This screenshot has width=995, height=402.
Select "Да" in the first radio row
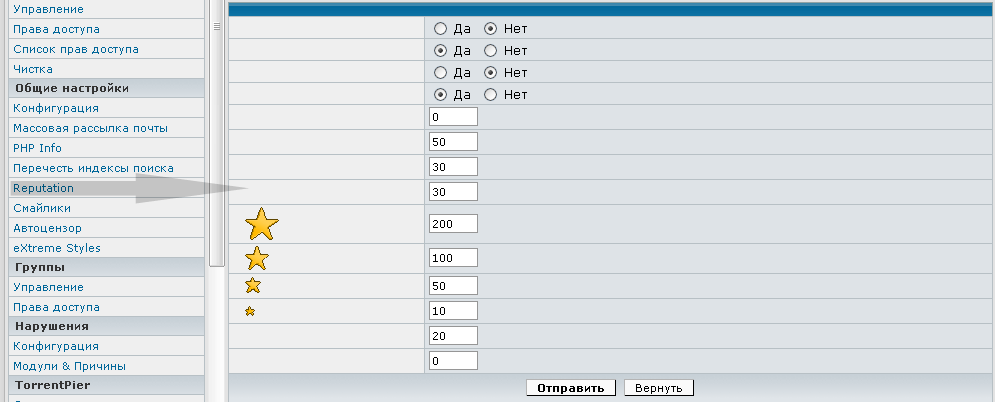pos(440,29)
